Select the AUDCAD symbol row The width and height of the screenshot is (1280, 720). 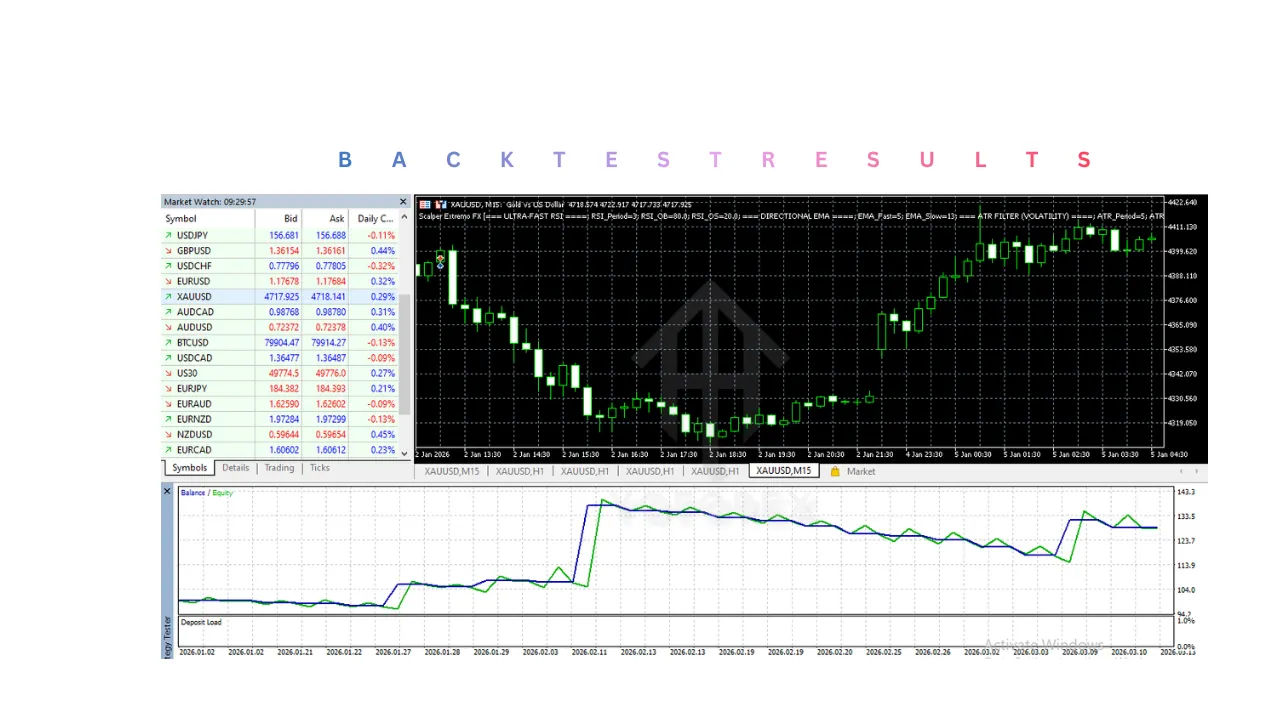coord(280,312)
